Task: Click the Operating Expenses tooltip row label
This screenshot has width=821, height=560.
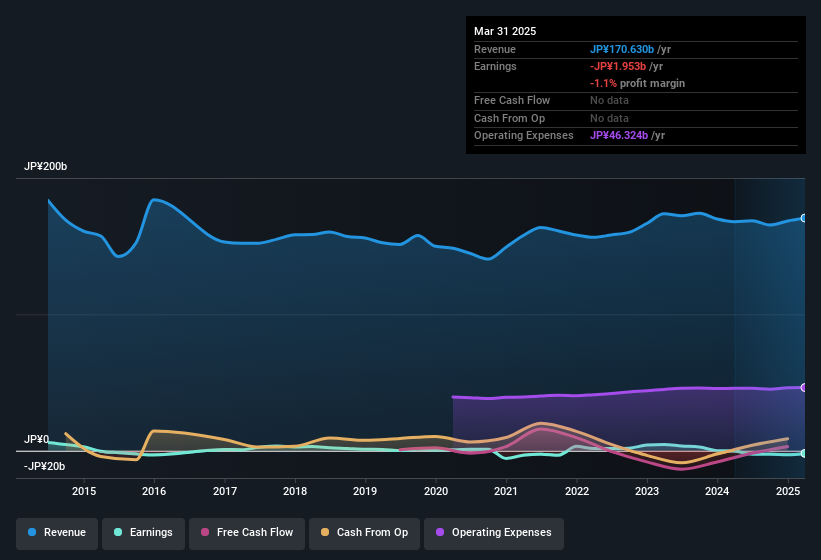Action: point(524,136)
